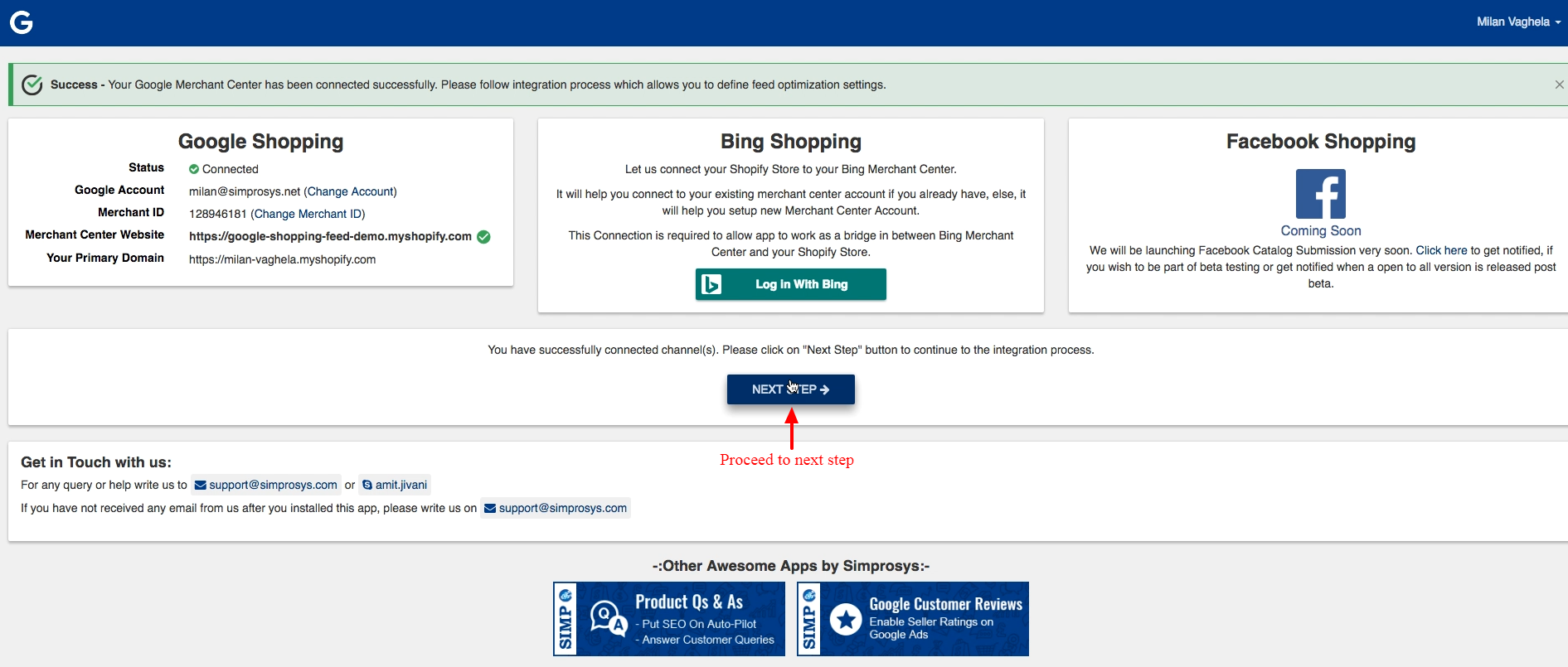Open the Google Customer Reviews app banner
The width and height of the screenshot is (1568, 667).
(x=913, y=619)
